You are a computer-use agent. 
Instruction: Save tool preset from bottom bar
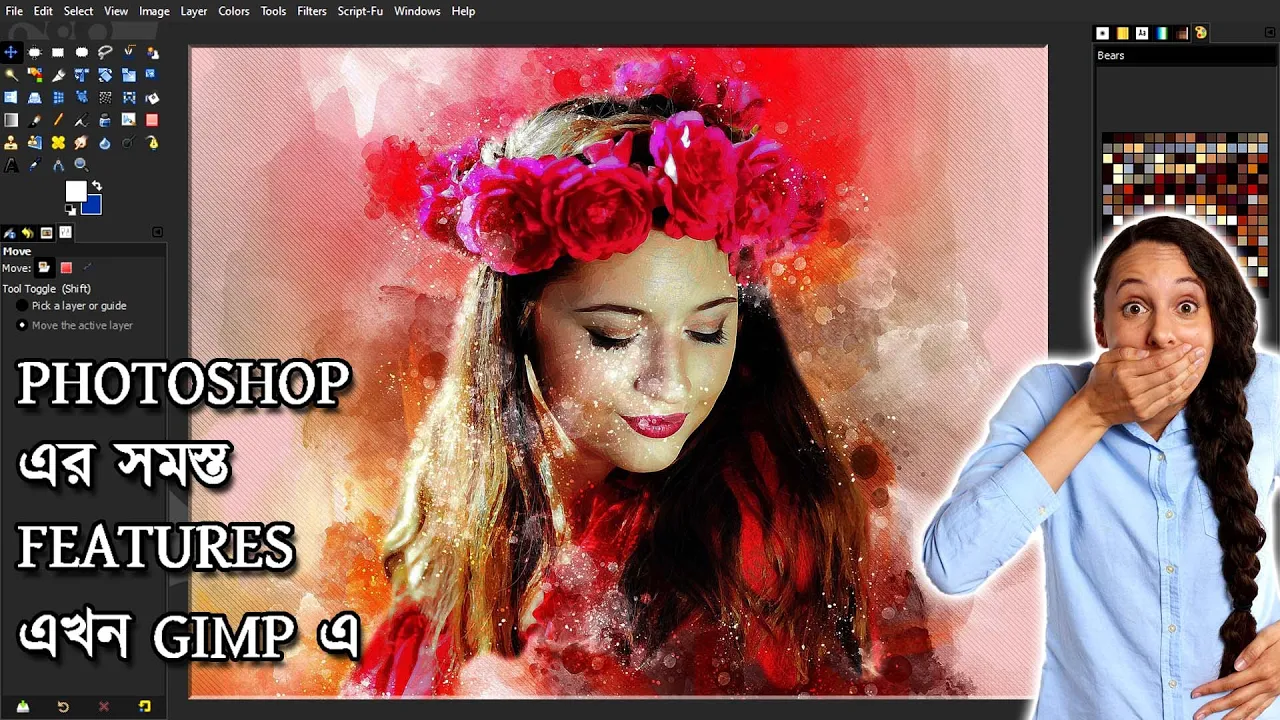(x=22, y=706)
